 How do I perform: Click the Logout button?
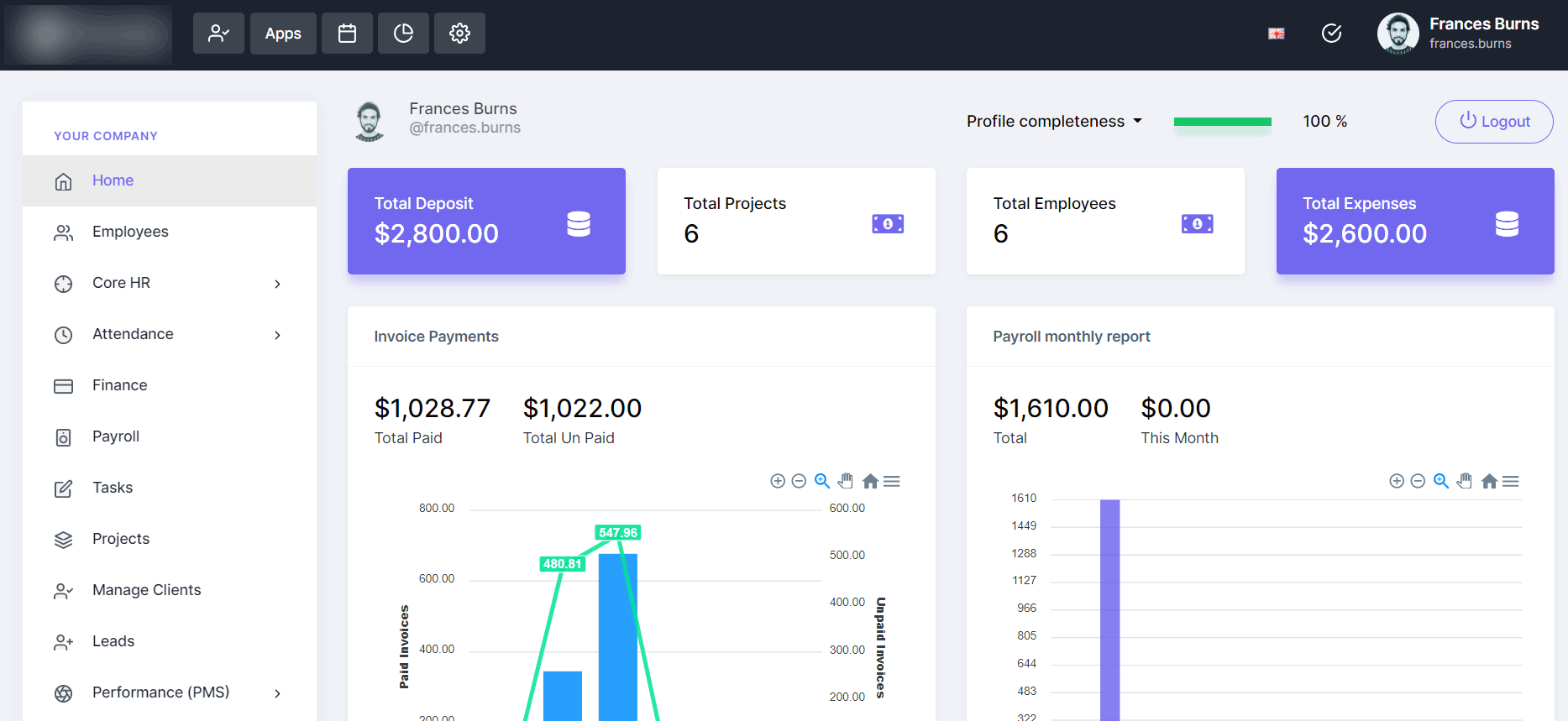coord(1494,122)
